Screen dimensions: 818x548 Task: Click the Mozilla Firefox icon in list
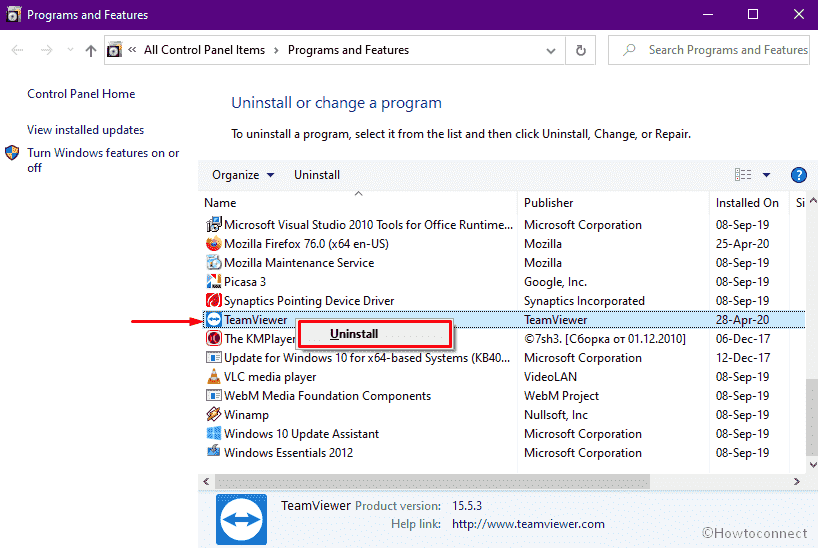(213, 244)
